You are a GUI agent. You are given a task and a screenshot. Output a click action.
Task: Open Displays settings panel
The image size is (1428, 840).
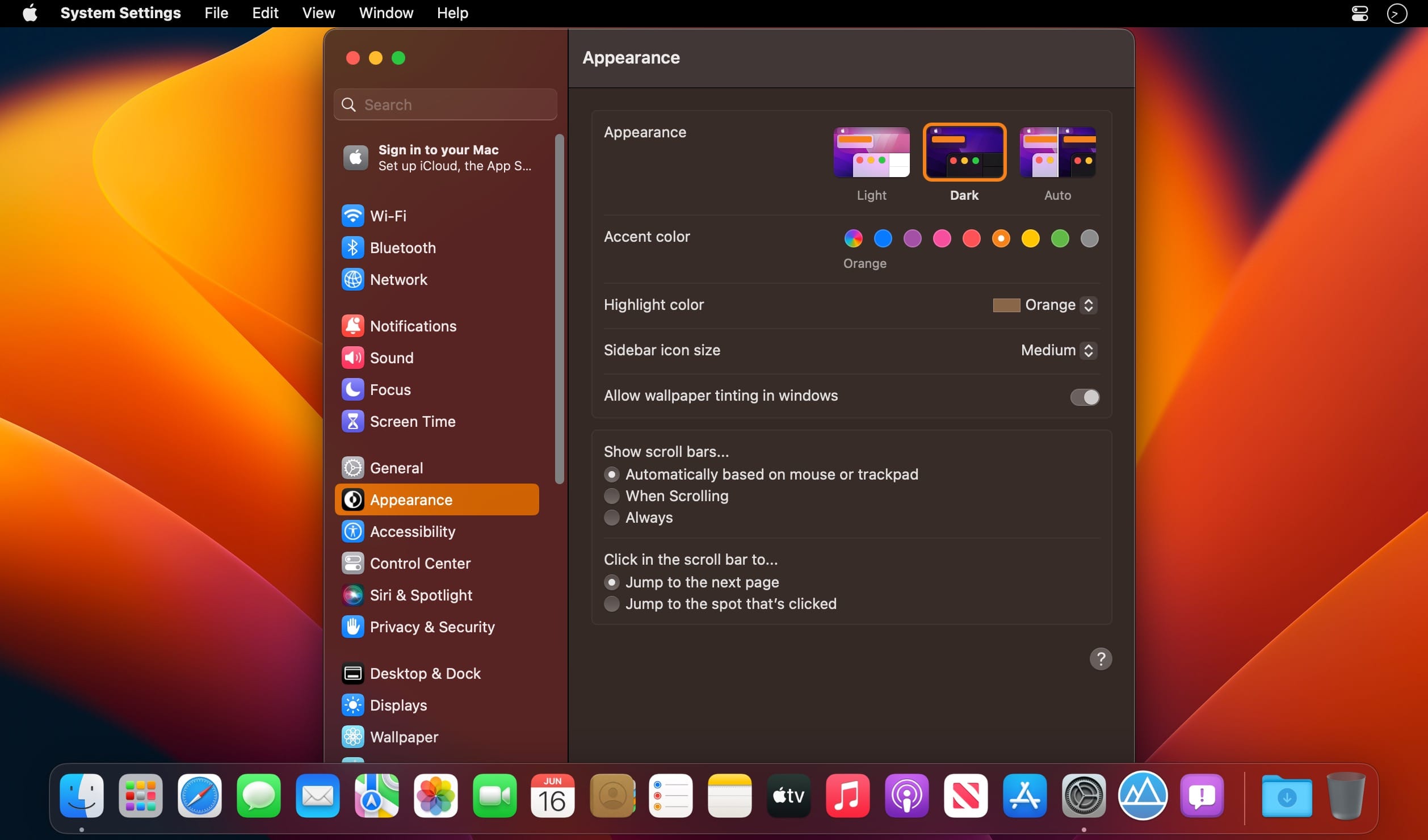coord(398,705)
